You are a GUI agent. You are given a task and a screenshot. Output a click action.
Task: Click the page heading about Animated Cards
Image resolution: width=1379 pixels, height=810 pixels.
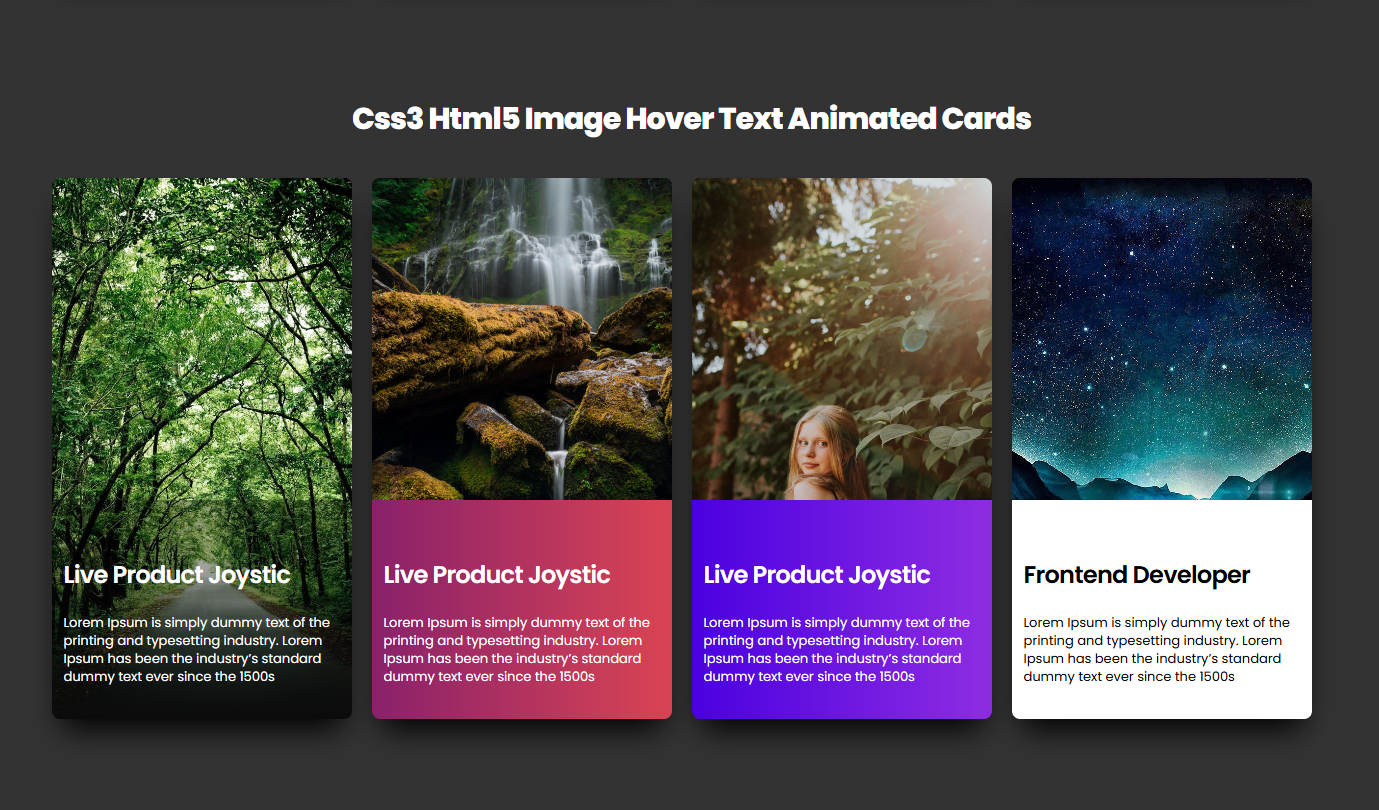pos(691,119)
